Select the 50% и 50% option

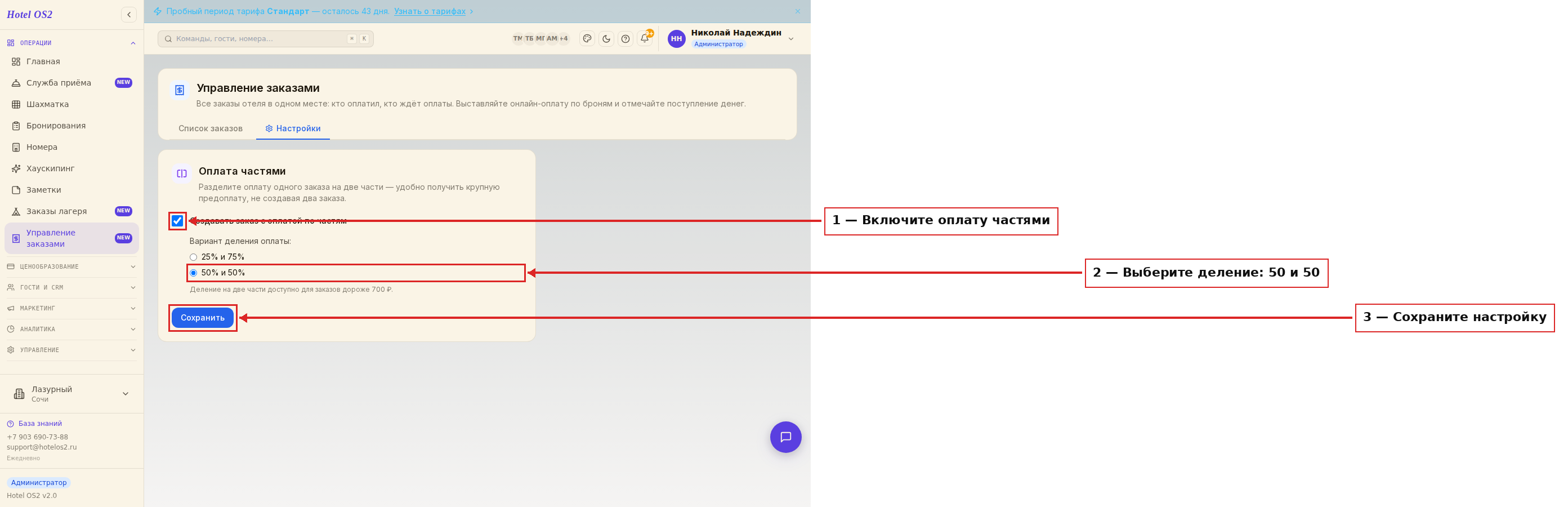[x=217, y=273]
